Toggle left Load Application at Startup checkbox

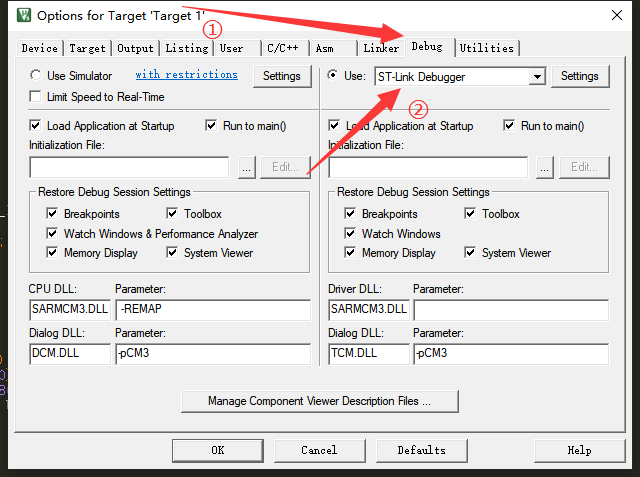tap(36, 126)
